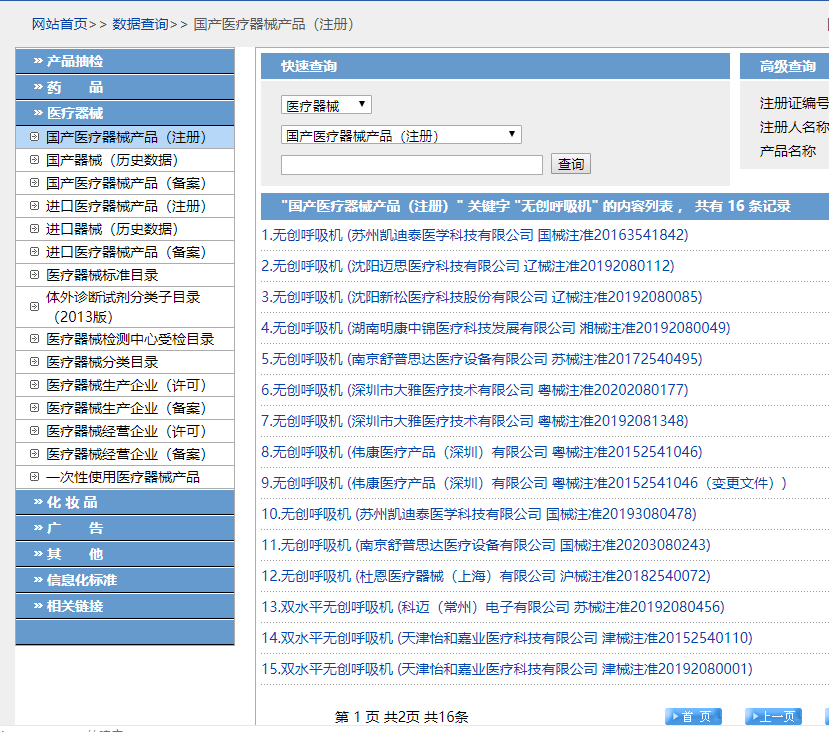The height and width of the screenshot is (732, 829).
Task: Click the icon beside 医疗器械分类目录
Action: pos(34,362)
